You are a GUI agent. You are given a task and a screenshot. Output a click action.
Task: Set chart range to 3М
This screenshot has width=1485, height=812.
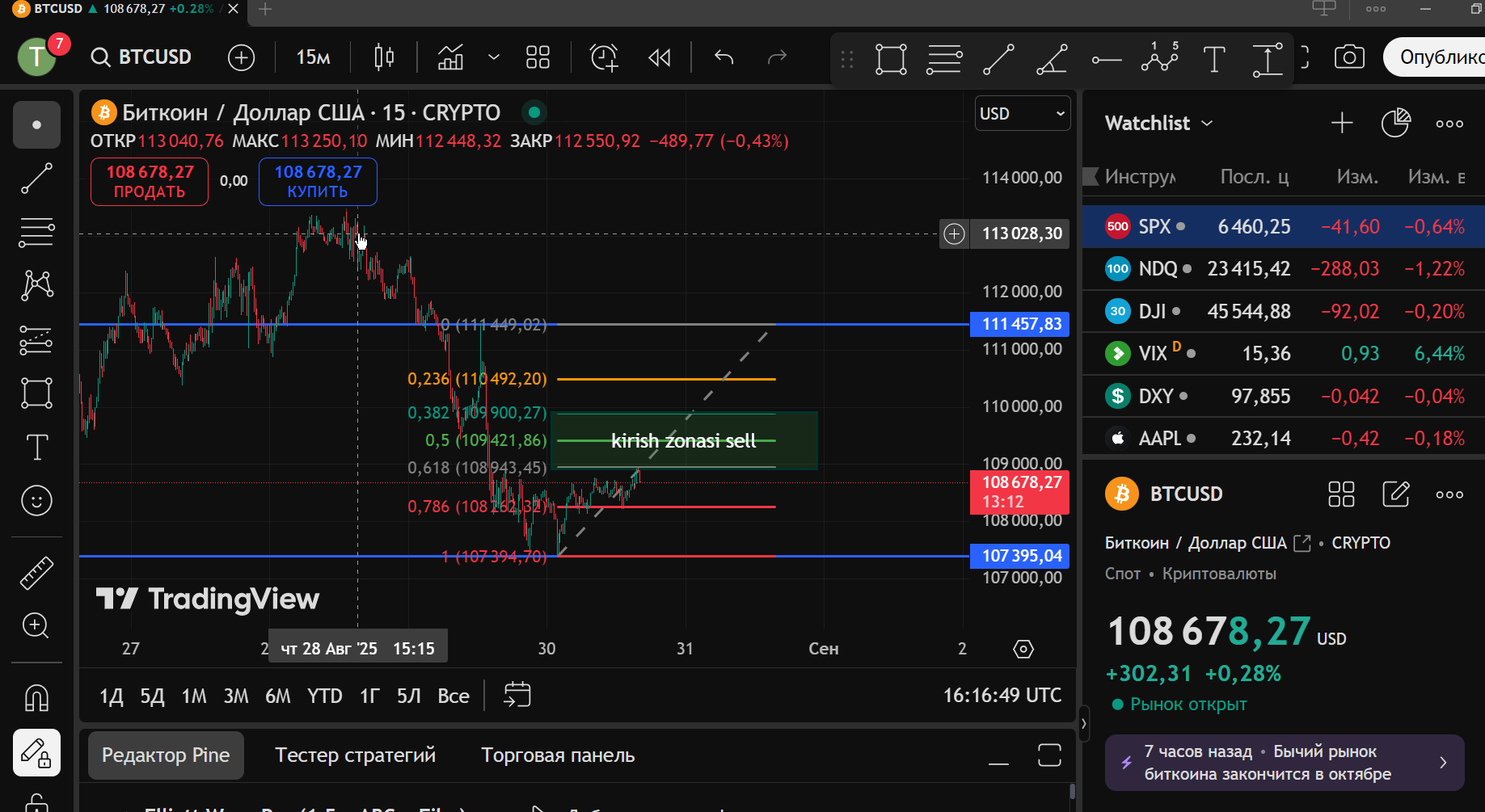236,696
